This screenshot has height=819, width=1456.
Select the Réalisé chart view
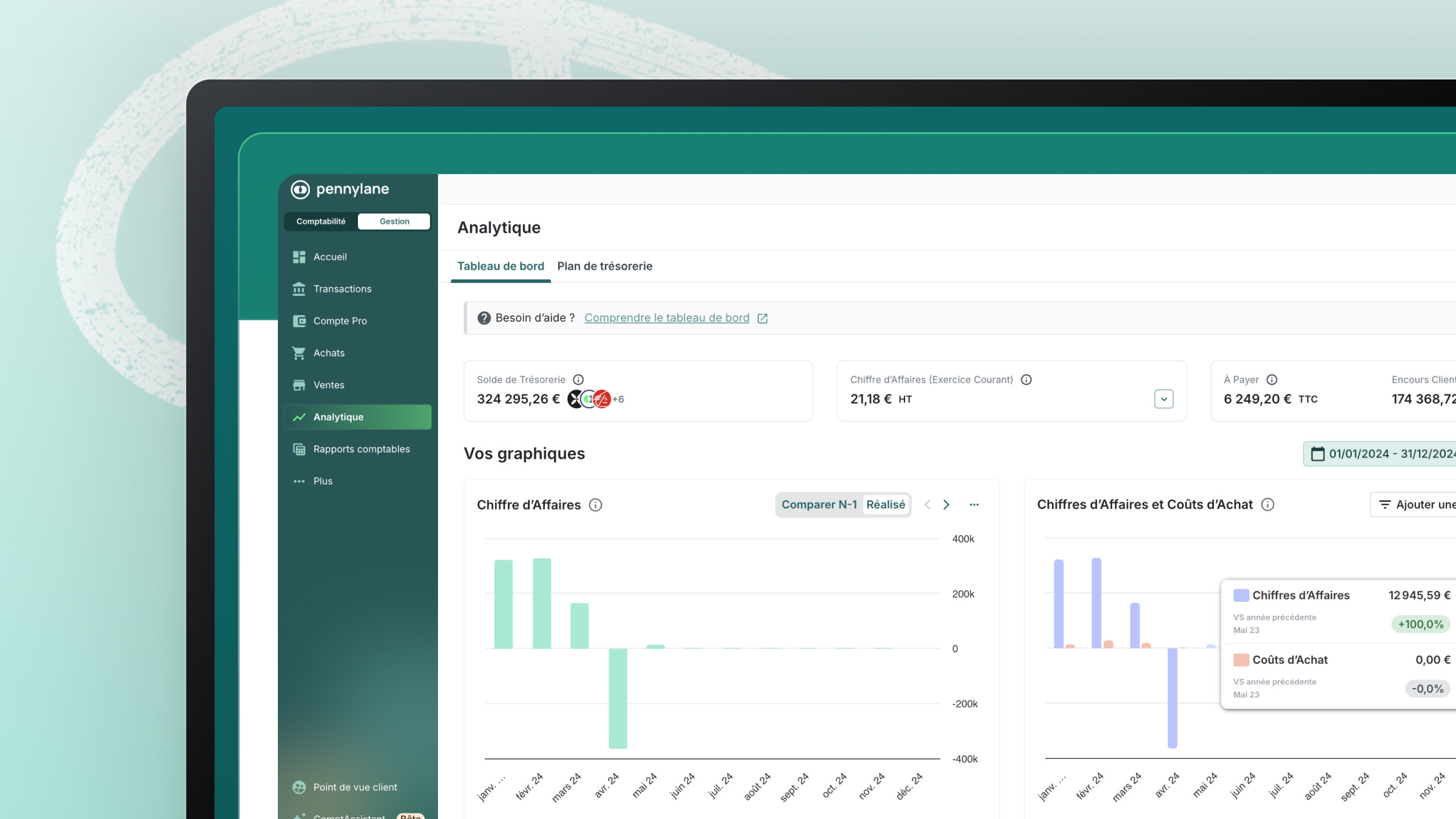886,505
